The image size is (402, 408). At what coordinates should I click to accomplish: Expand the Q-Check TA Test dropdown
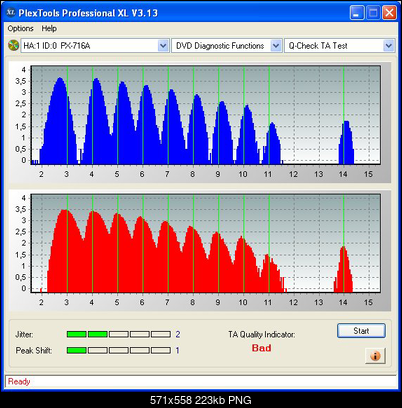tap(389, 46)
